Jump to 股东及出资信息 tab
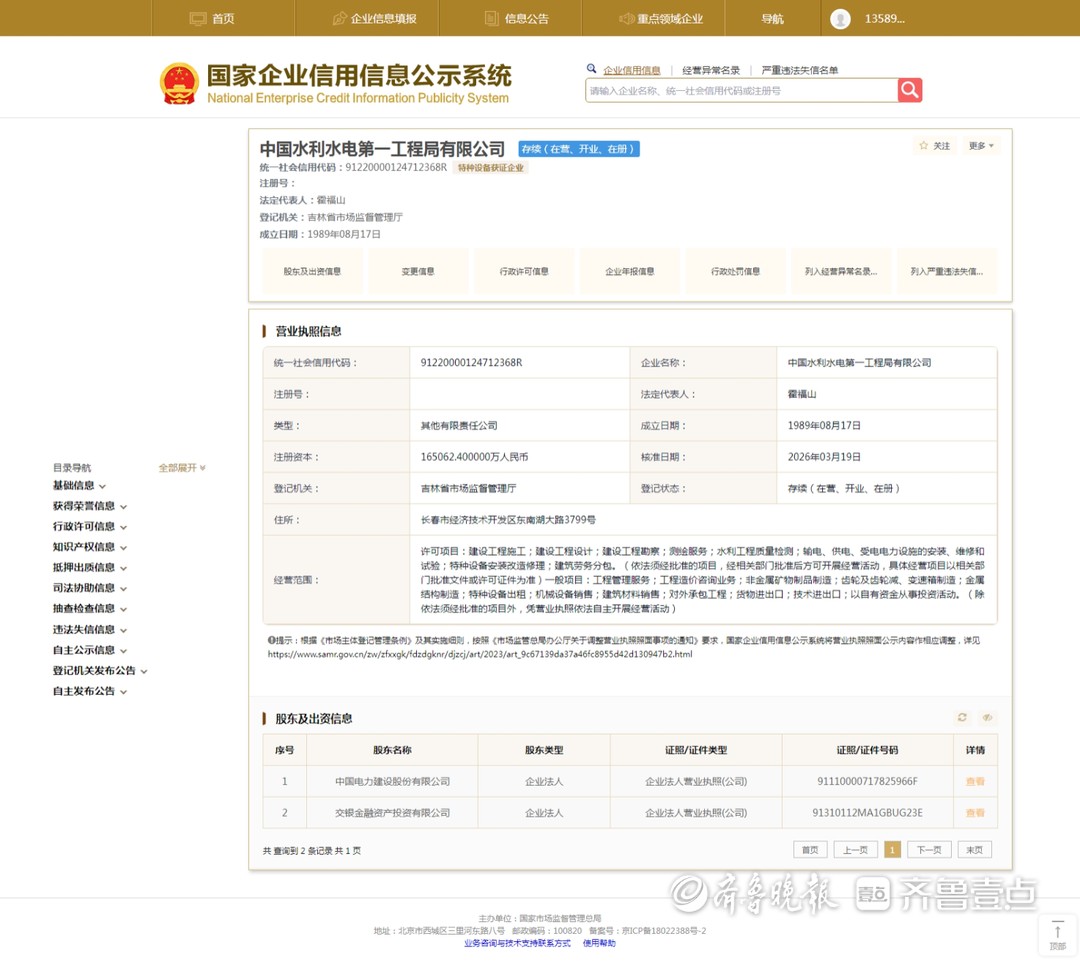Image resolution: width=1080 pixels, height=961 pixels. click(312, 271)
